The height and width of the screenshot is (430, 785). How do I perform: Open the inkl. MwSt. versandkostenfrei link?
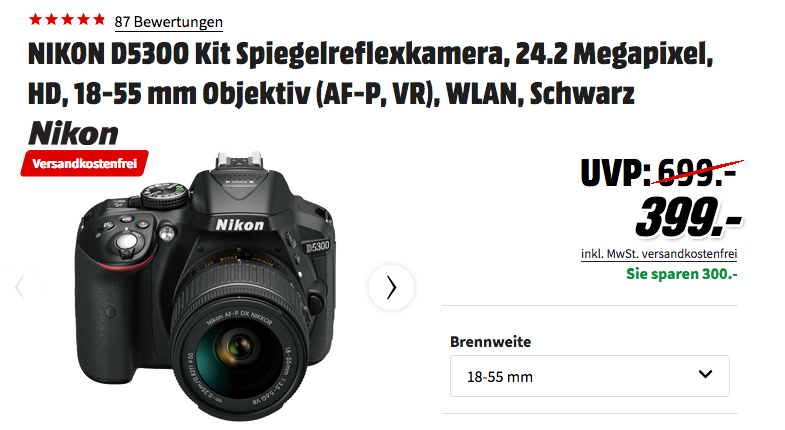[x=659, y=254]
